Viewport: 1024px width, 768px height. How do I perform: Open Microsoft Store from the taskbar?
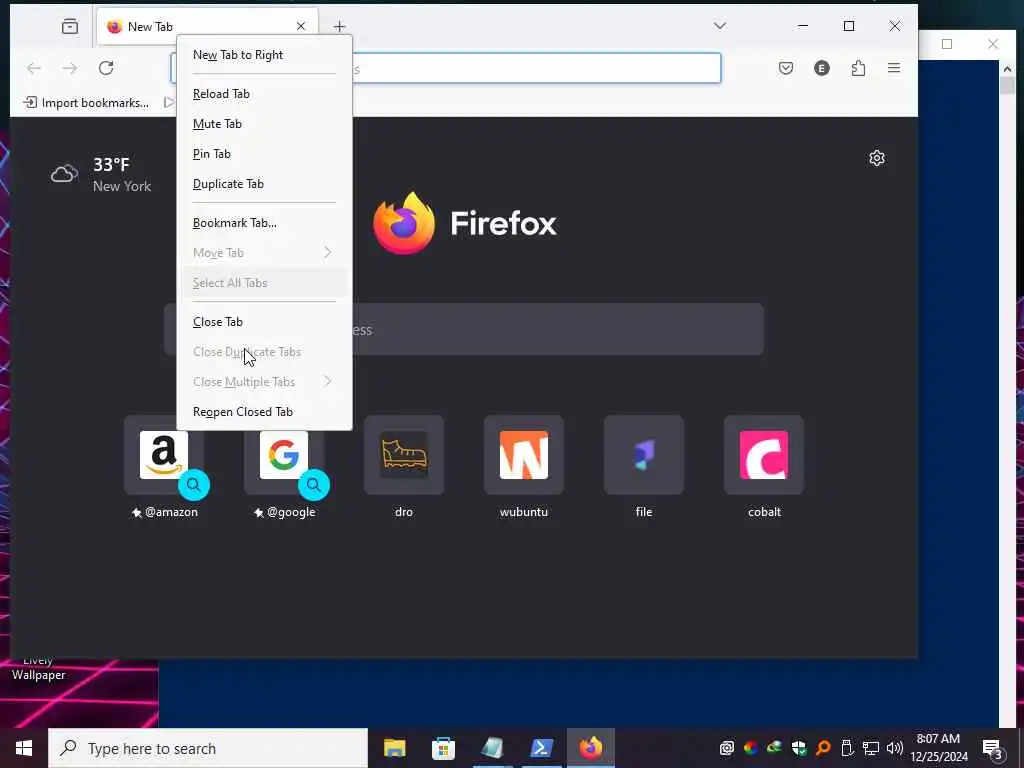443,748
